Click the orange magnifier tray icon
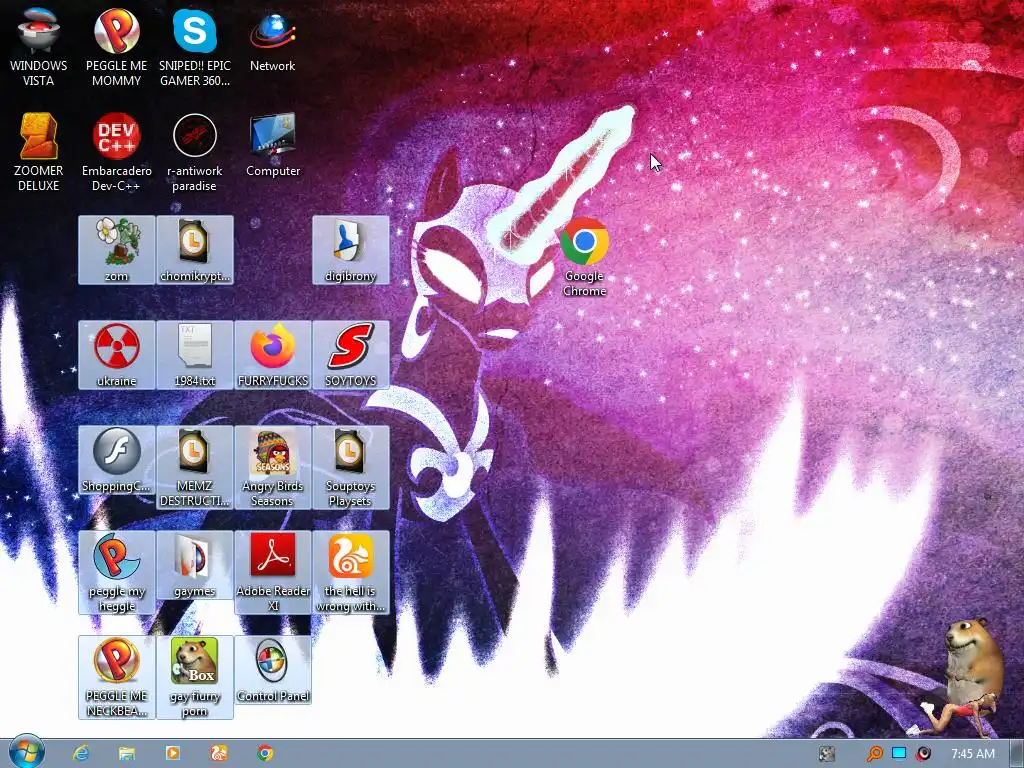The image size is (1024, 768). point(874,754)
